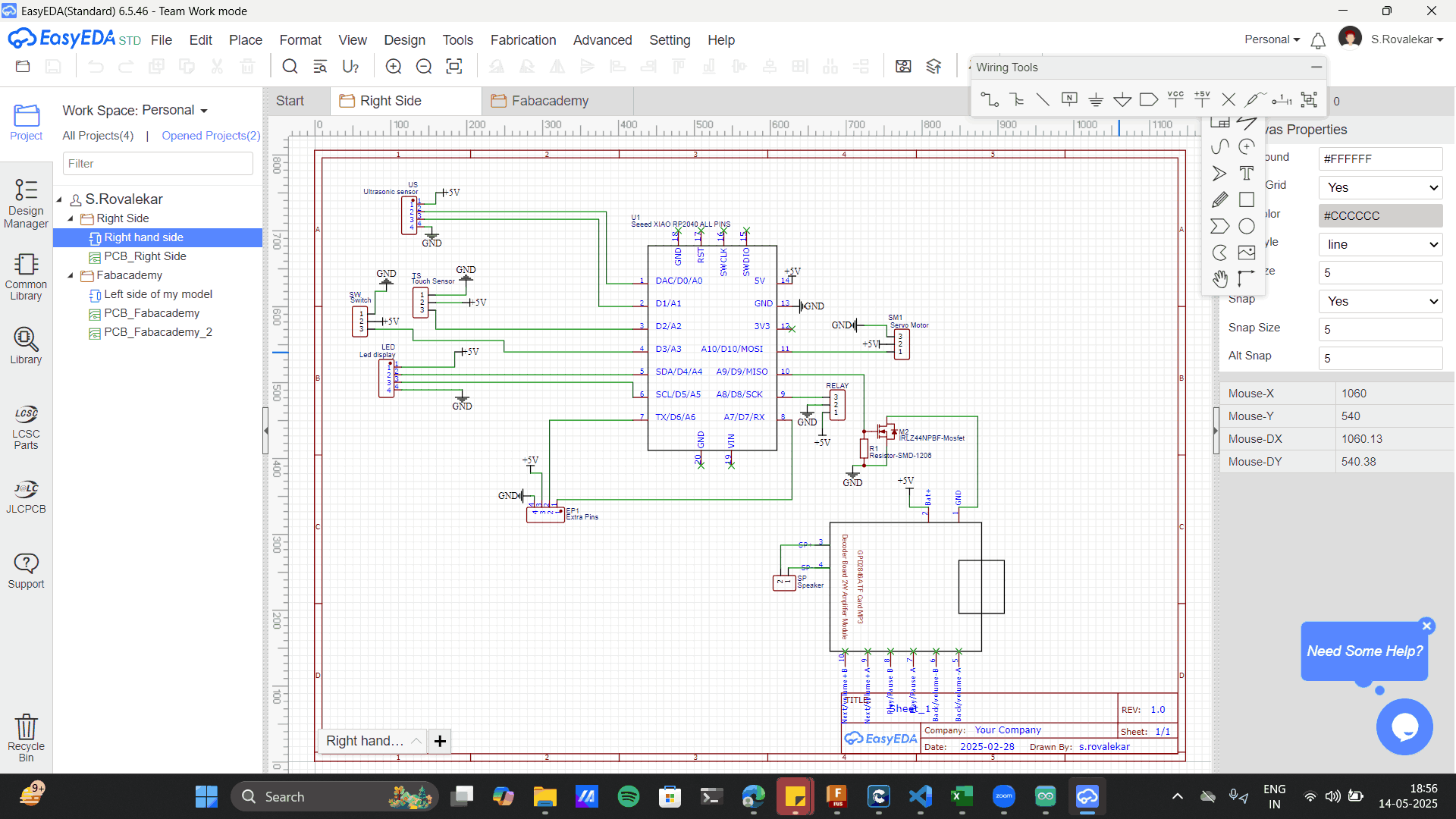This screenshot has height=819, width=1456.
Task: Select the Wire tool in Wiring Tools
Action: 990,99
